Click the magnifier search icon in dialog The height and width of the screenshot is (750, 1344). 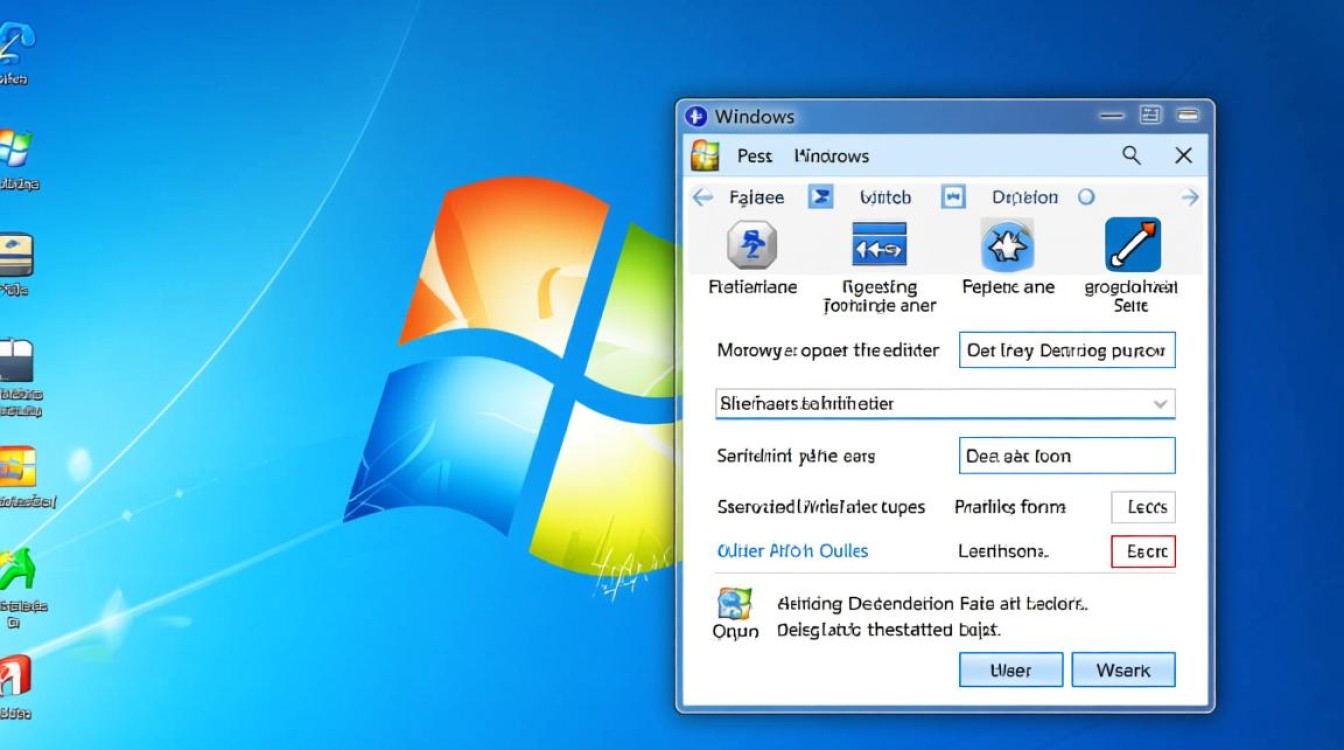pyautogui.click(x=1131, y=155)
